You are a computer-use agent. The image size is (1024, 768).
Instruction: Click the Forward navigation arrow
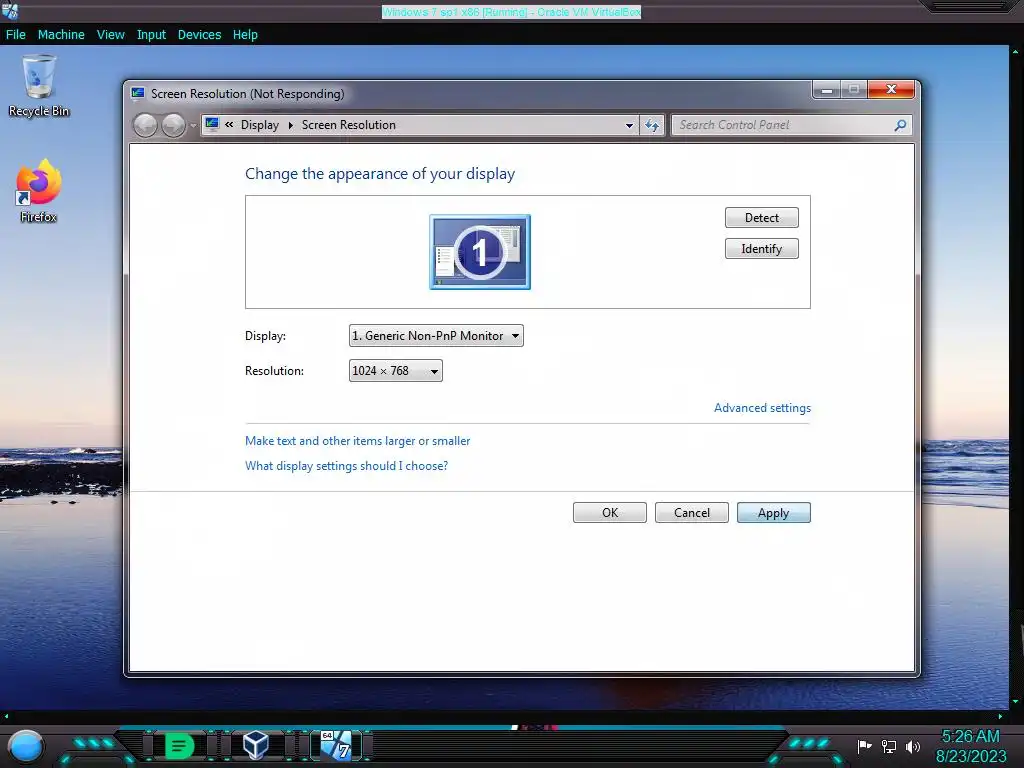pyautogui.click(x=173, y=125)
